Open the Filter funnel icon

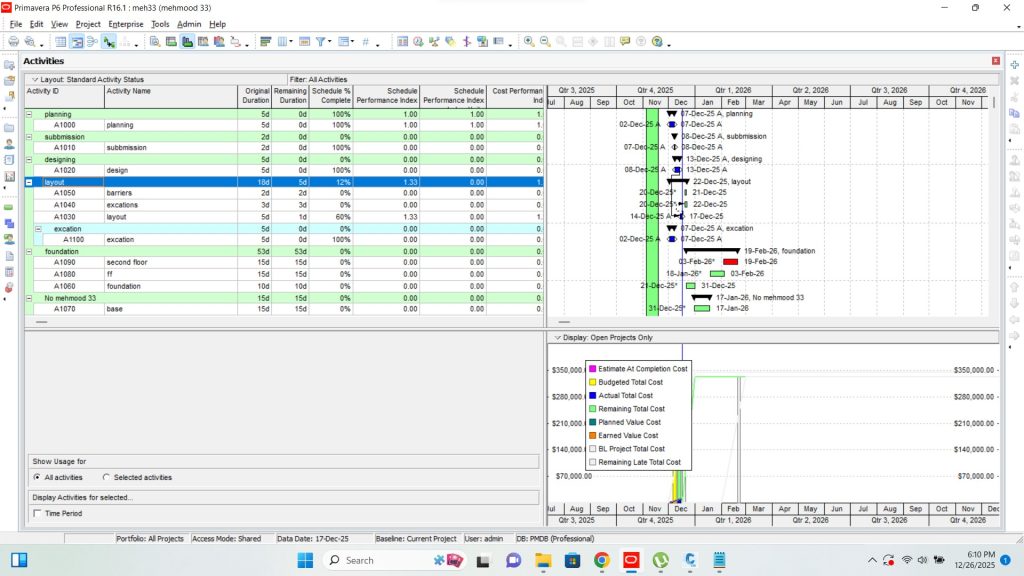322,42
